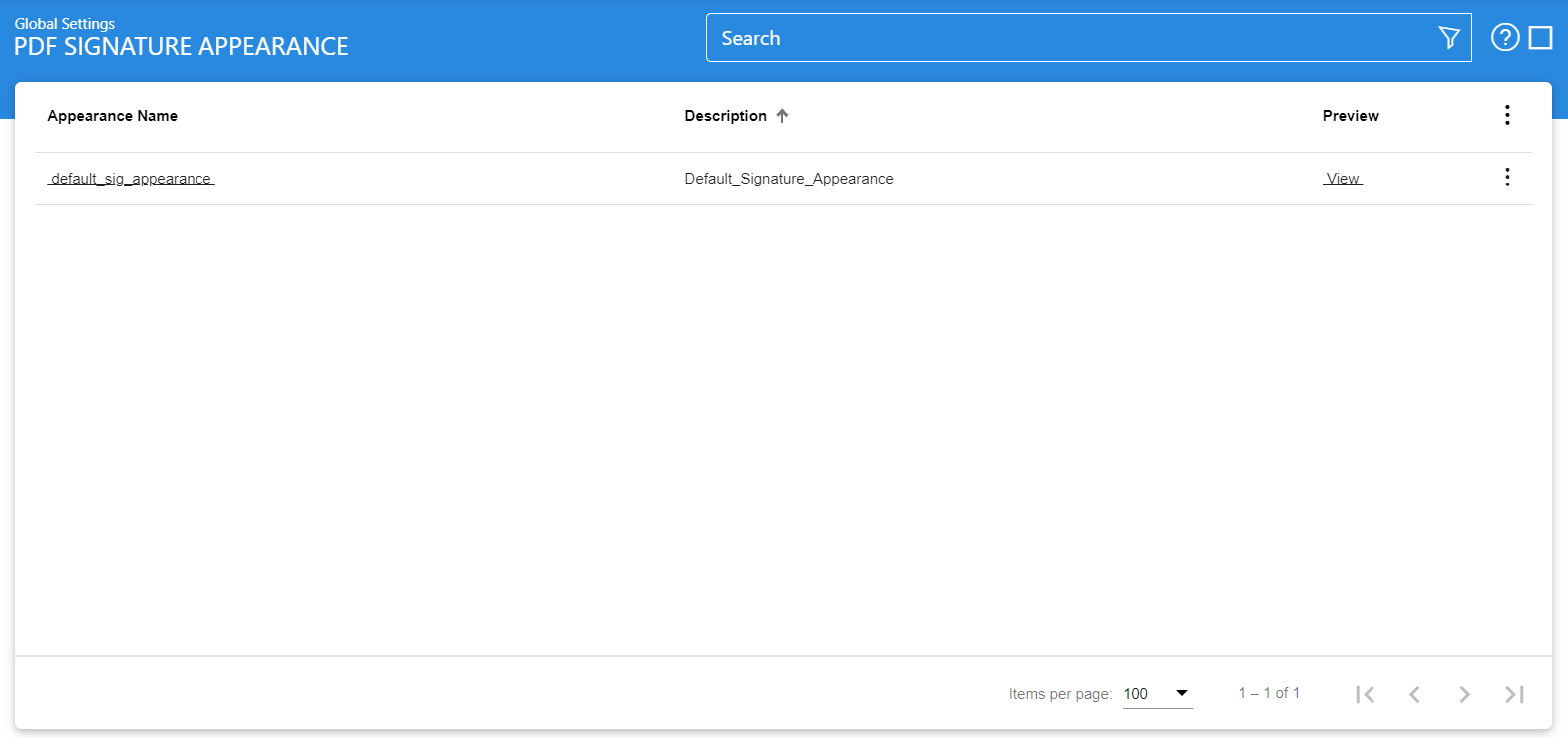Click the sort arrow beside Description
This screenshot has height=738, width=1568.
coord(783,116)
